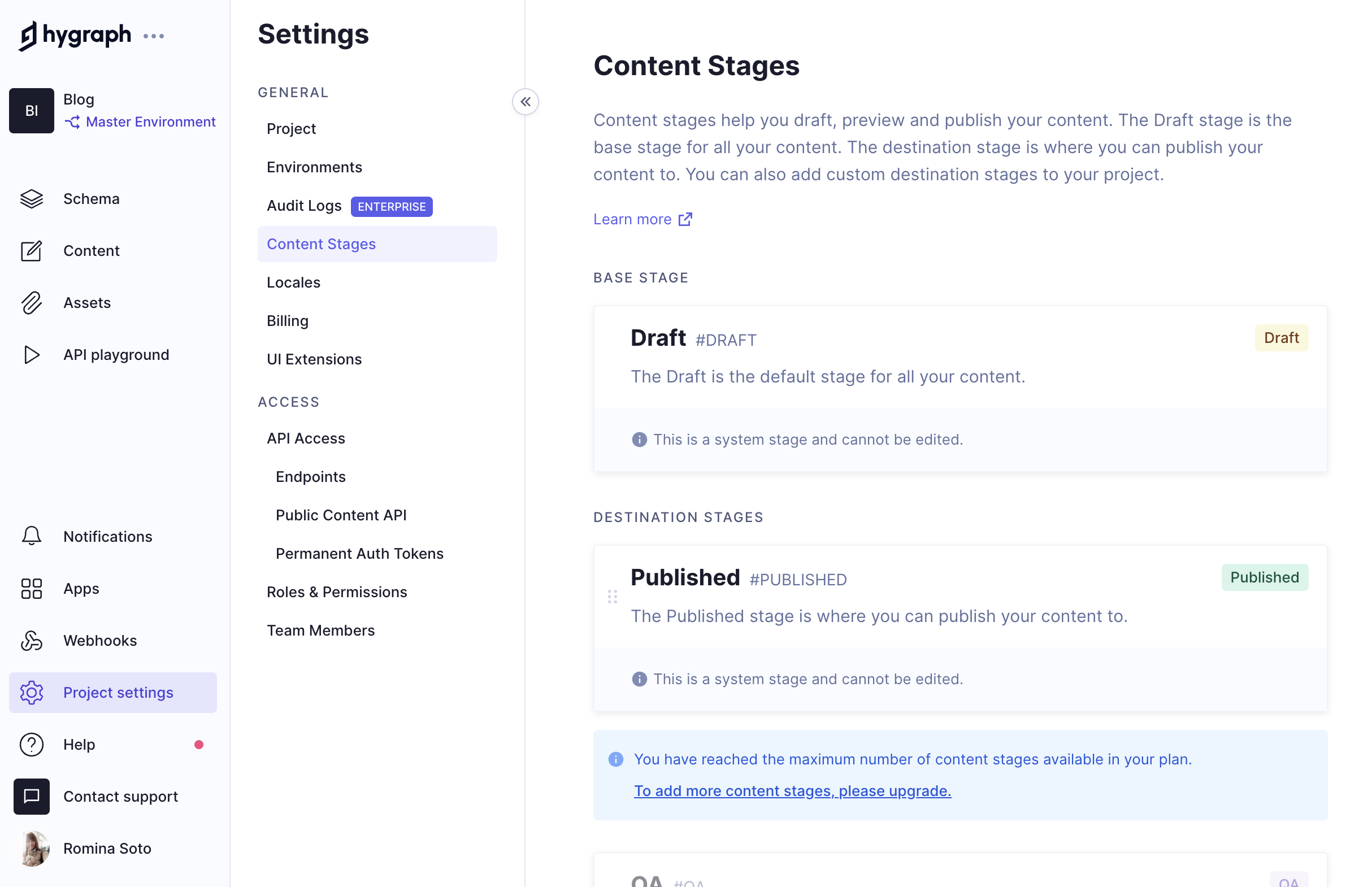
Task: Click the Assets icon in sidebar
Action: click(31, 302)
